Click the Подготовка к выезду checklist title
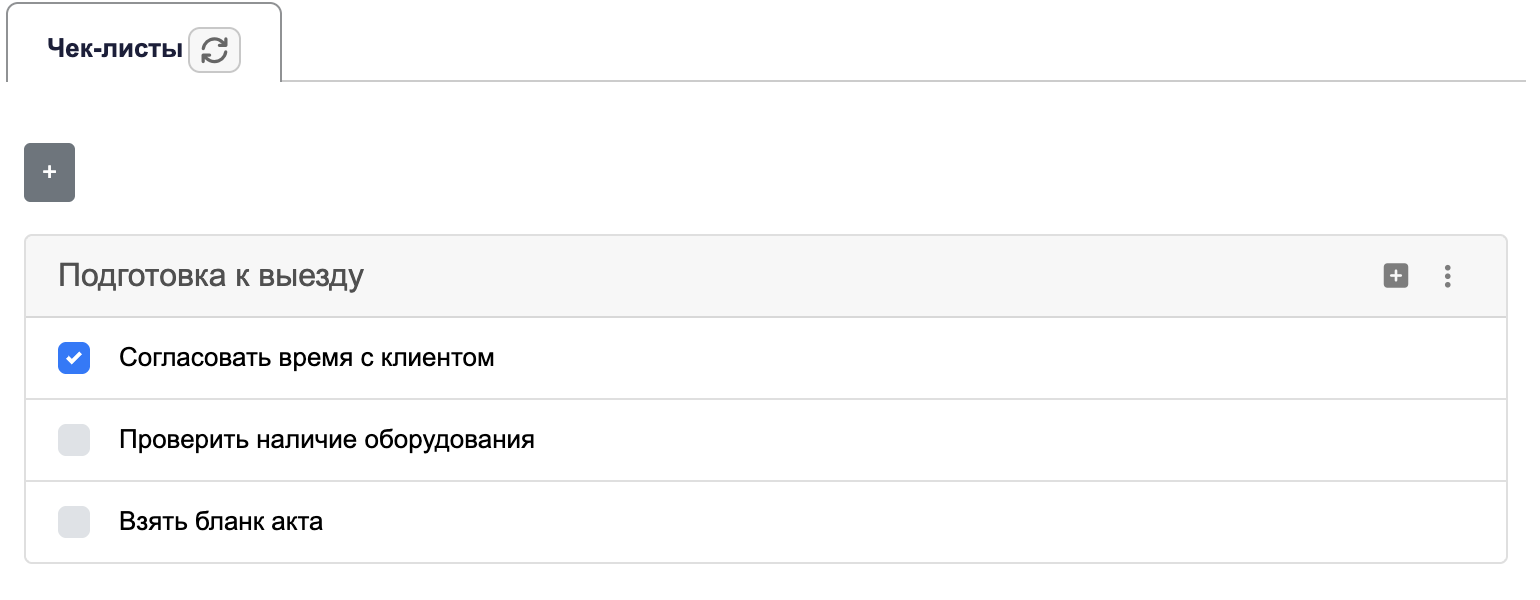This screenshot has width=1540, height=600. click(x=211, y=276)
